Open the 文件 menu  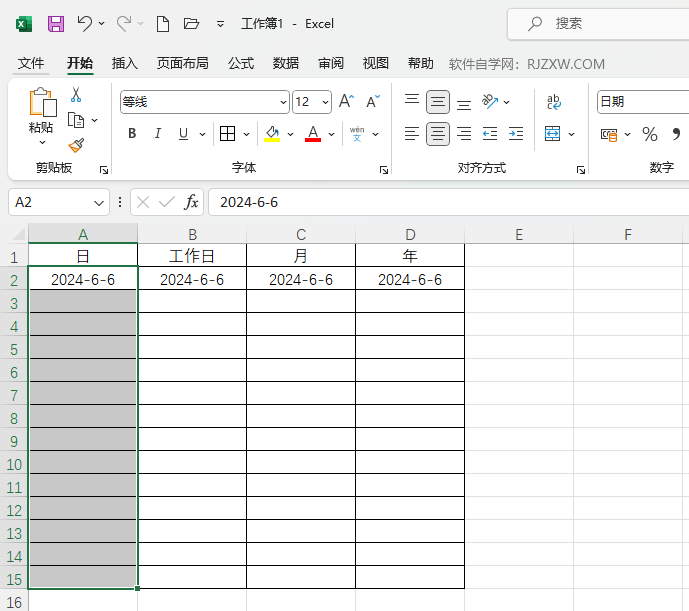pos(31,63)
